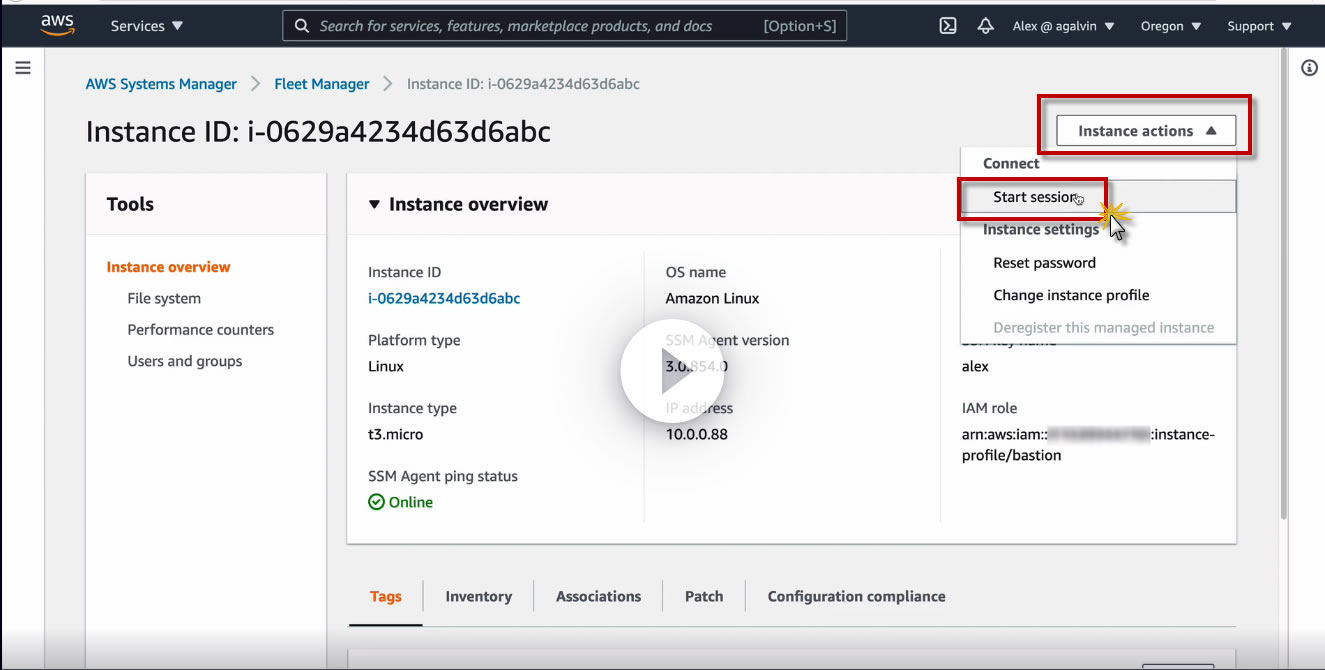Image resolution: width=1325 pixels, height=670 pixels.
Task: Switch to the Tags tab
Action: tap(385, 596)
